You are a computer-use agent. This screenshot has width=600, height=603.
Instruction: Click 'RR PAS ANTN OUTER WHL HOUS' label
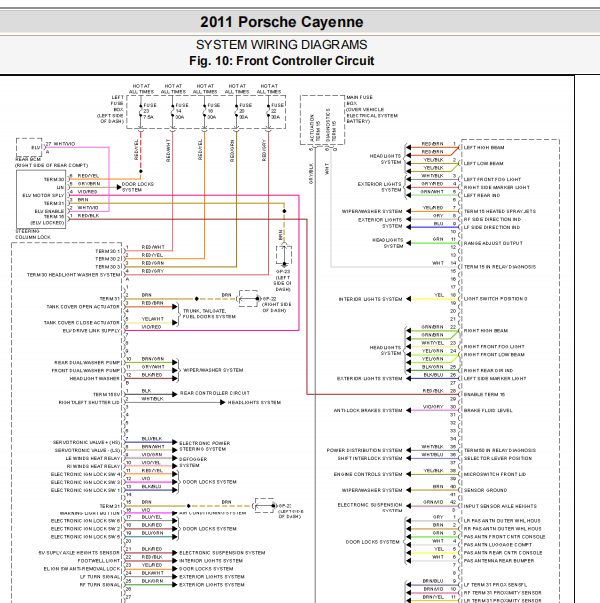(x=502, y=529)
